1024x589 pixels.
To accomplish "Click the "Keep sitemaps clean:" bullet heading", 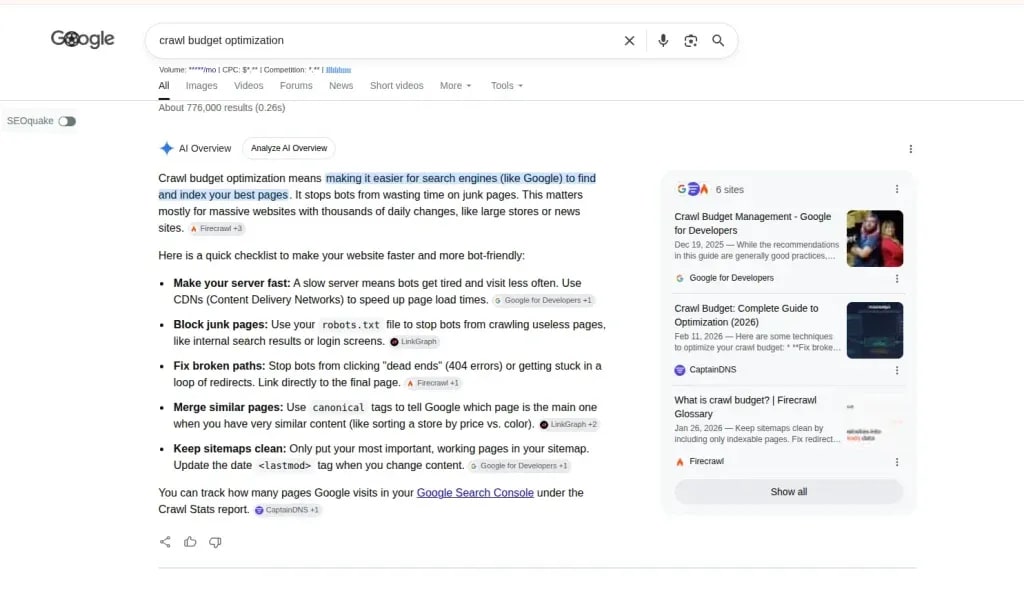I will (x=229, y=449).
